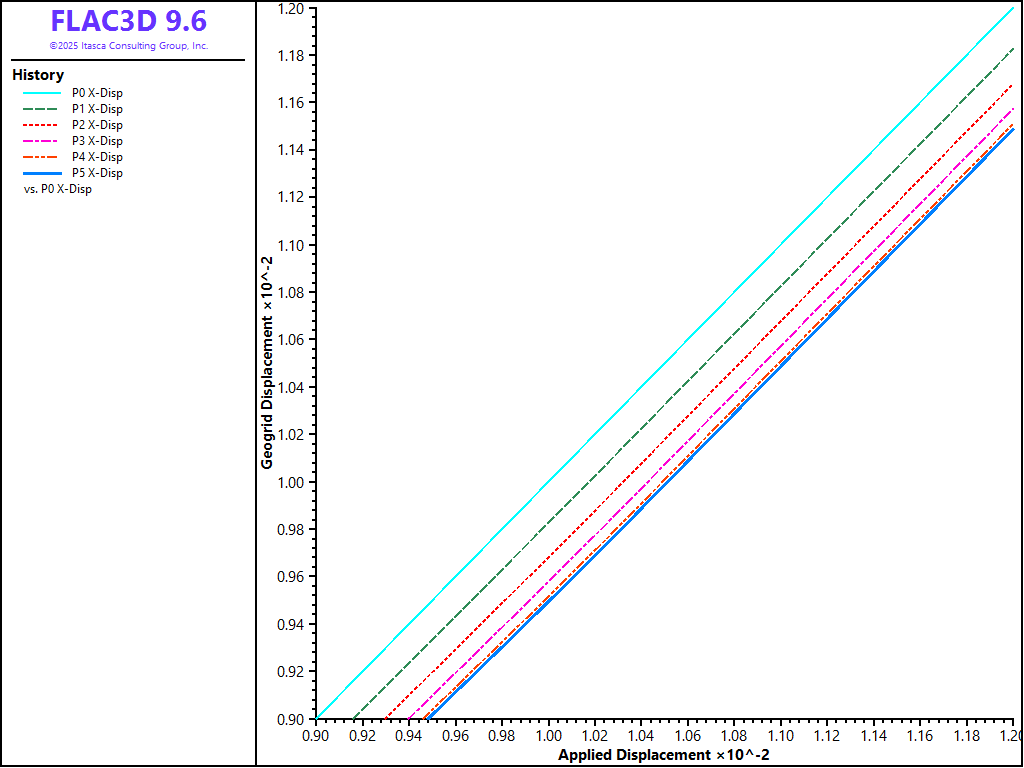
Task: Select the P1 X-Disp legend label
Action: 97,109
